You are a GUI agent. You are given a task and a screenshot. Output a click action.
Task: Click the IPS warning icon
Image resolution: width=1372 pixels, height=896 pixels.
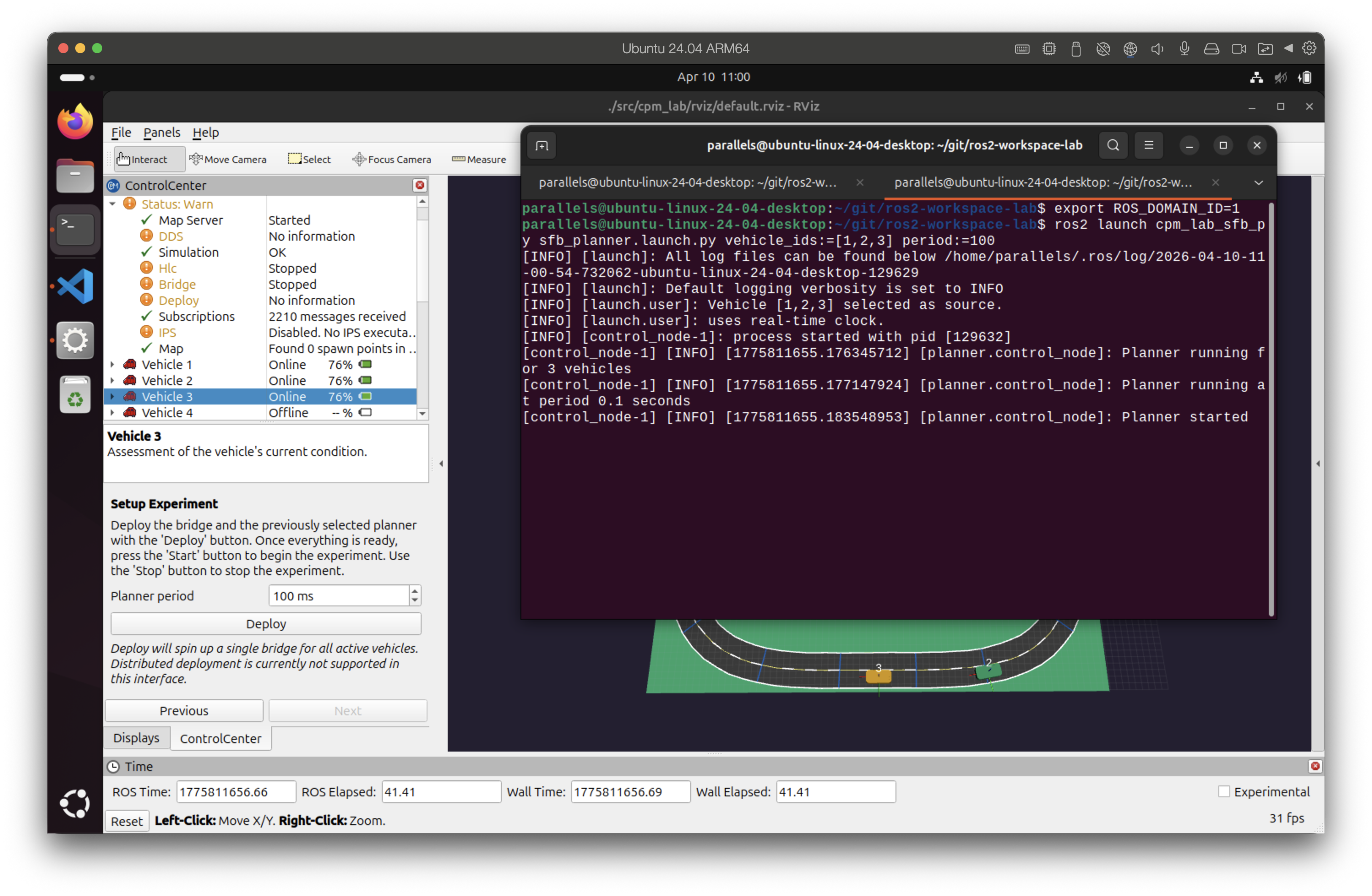[x=147, y=332]
